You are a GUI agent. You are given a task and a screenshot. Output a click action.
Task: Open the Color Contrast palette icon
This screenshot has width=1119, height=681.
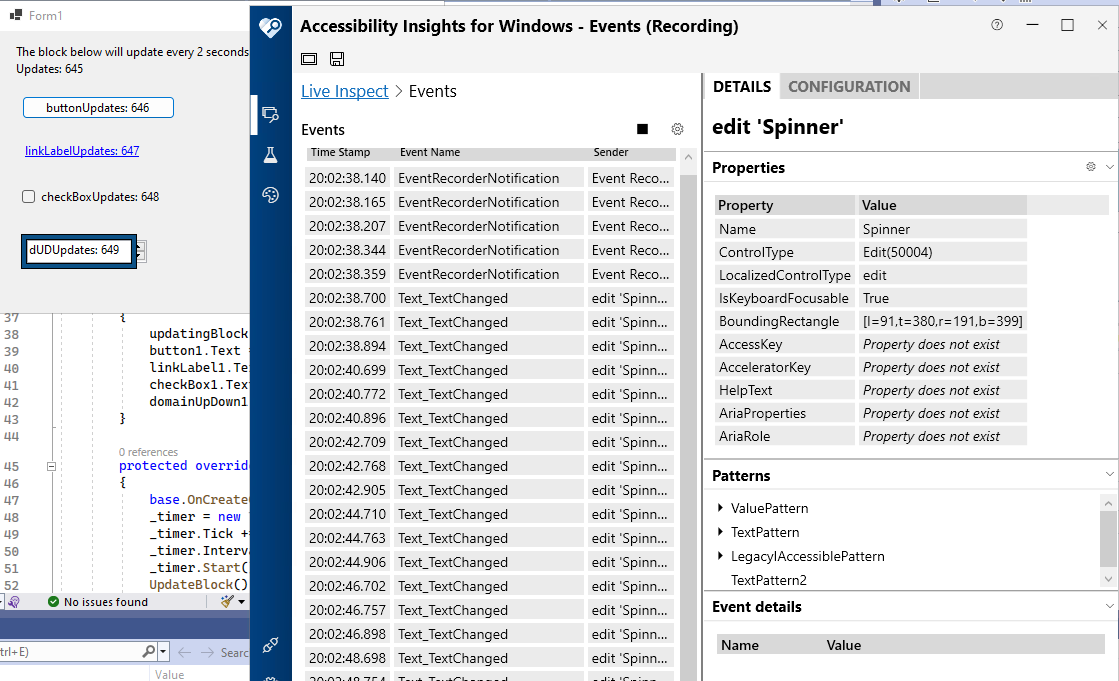pos(269,195)
